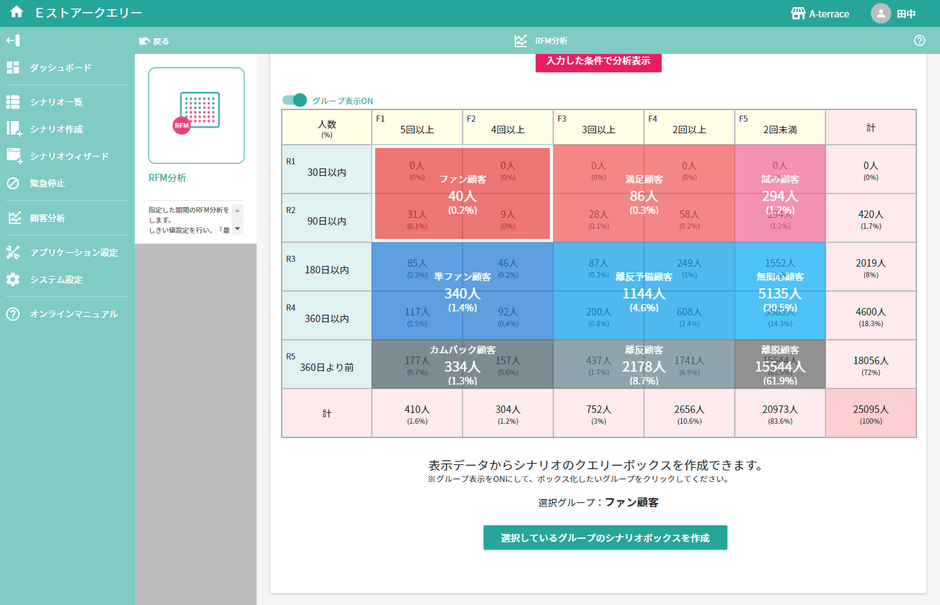Collapse the sidebar with the arrow icon
The image size is (940, 605).
pos(14,40)
